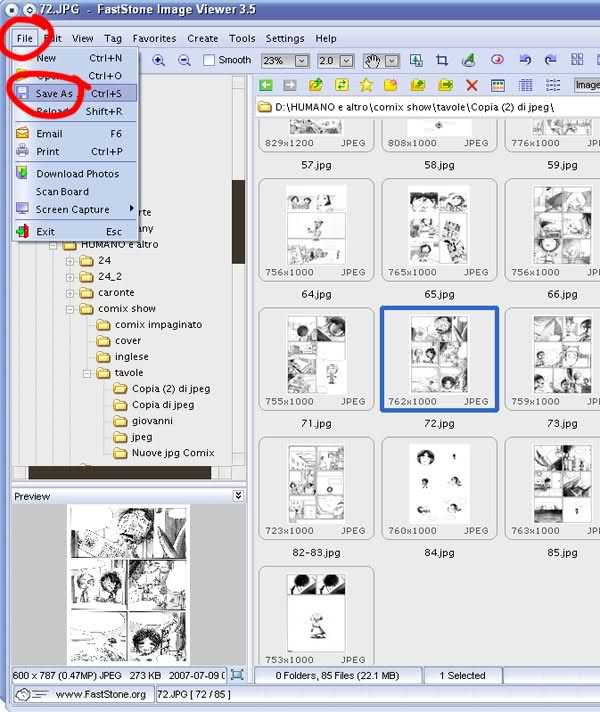Toggle the Smooth checkbox
This screenshot has height=712, width=600.
pyautogui.click(x=208, y=60)
